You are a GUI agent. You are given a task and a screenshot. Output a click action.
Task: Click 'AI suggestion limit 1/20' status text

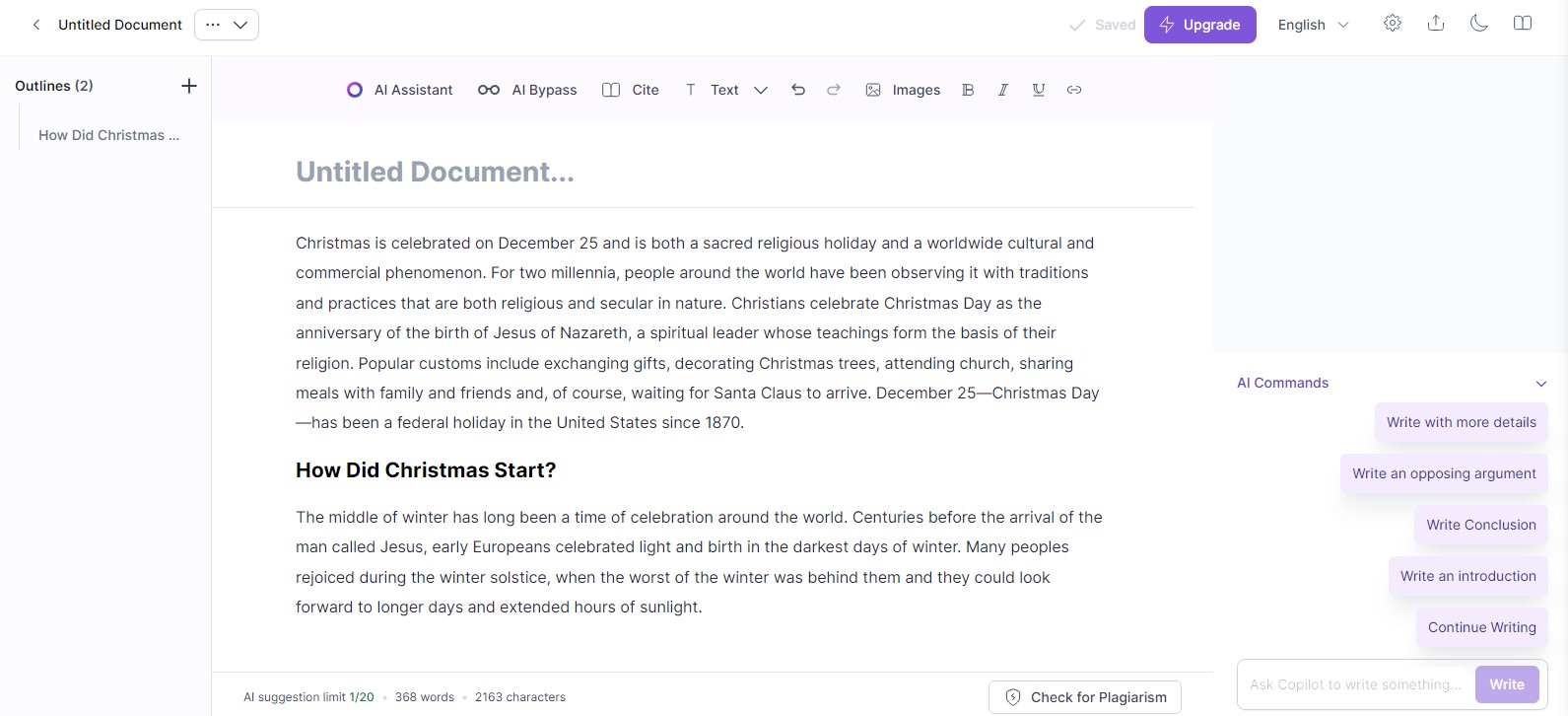click(308, 697)
